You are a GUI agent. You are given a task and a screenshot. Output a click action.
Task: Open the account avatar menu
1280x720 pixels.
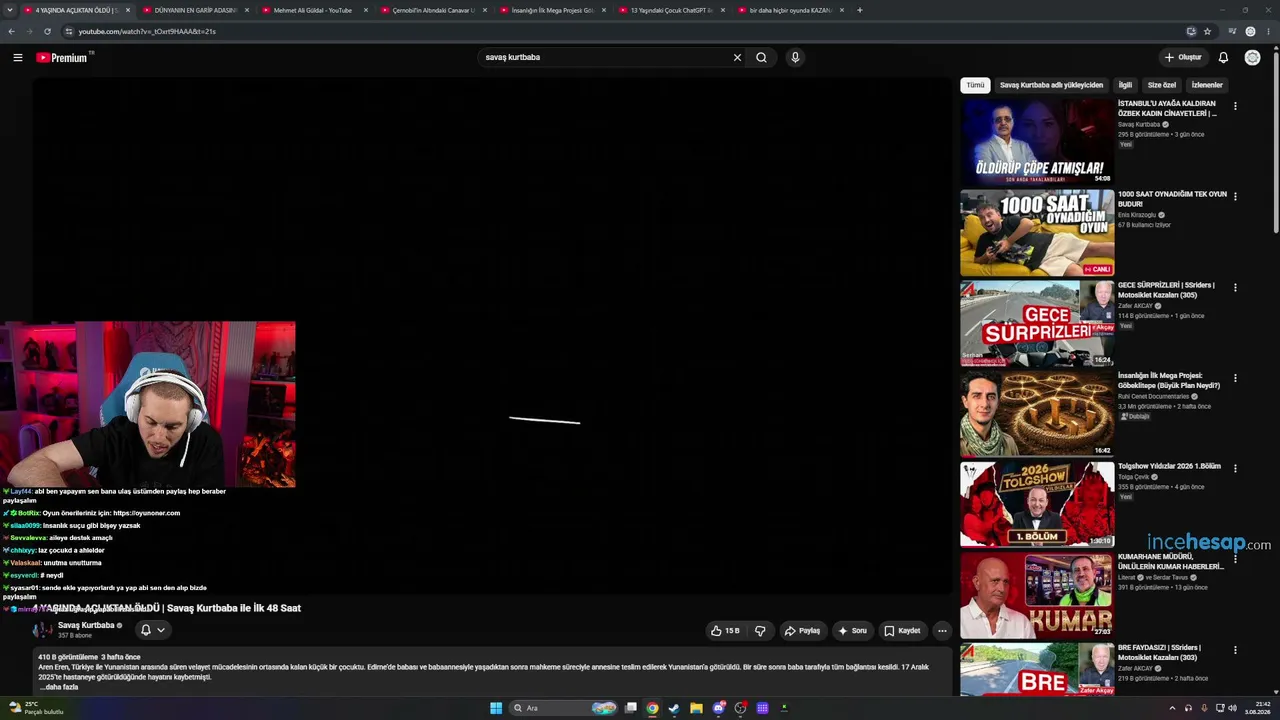(1252, 57)
